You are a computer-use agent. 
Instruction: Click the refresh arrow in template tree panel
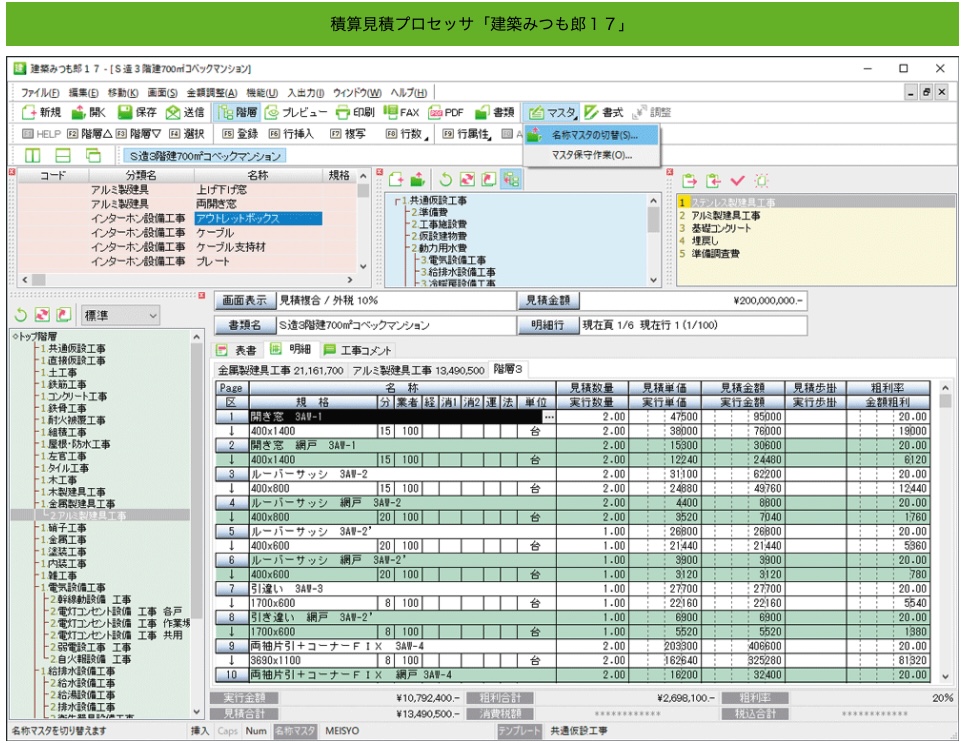(x=445, y=179)
